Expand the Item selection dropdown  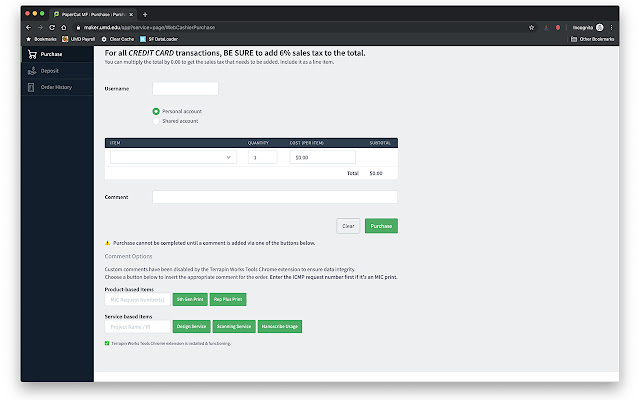pyautogui.click(x=173, y=157)
